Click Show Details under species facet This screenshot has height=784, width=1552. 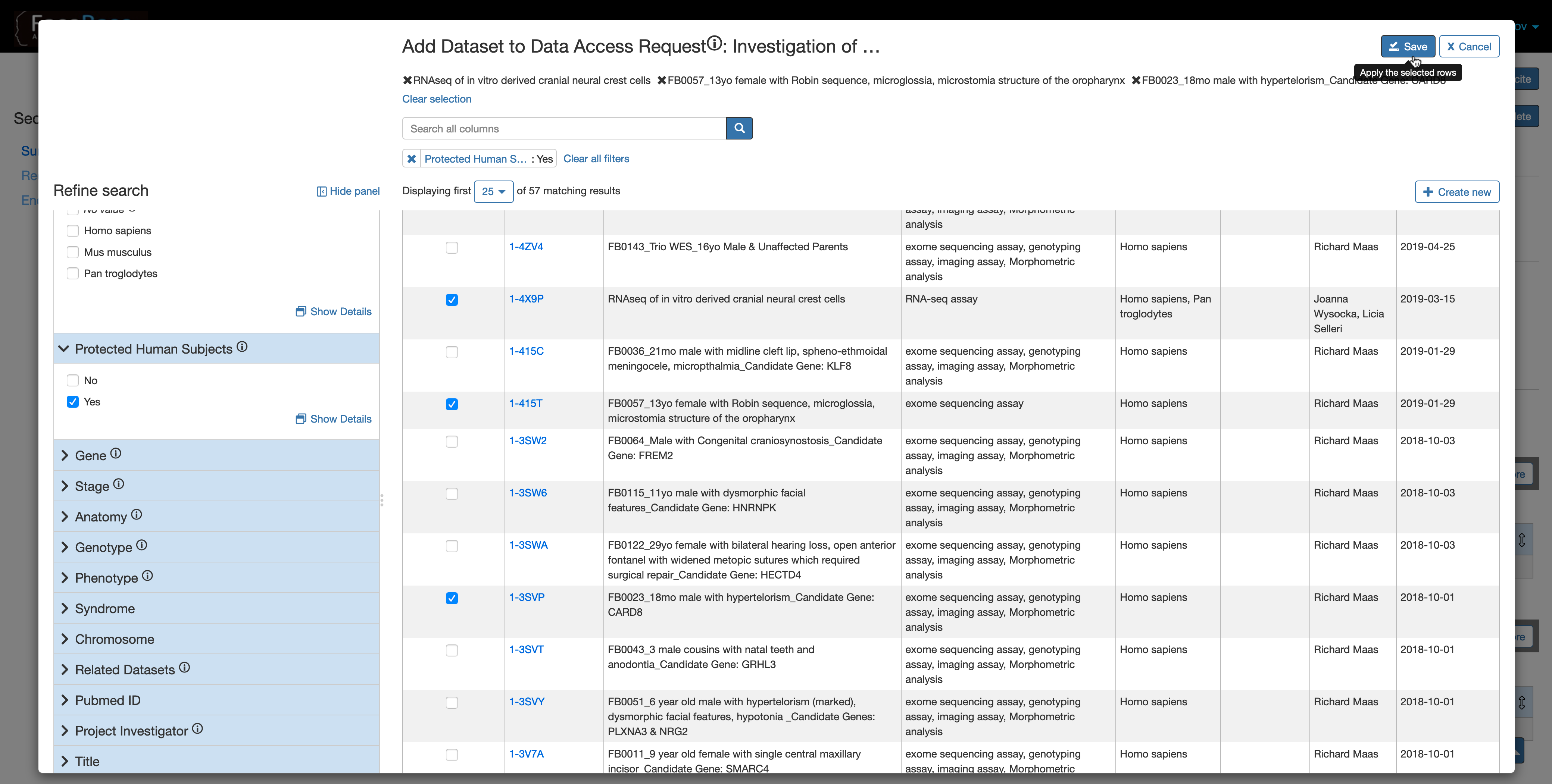coord(334,311)
